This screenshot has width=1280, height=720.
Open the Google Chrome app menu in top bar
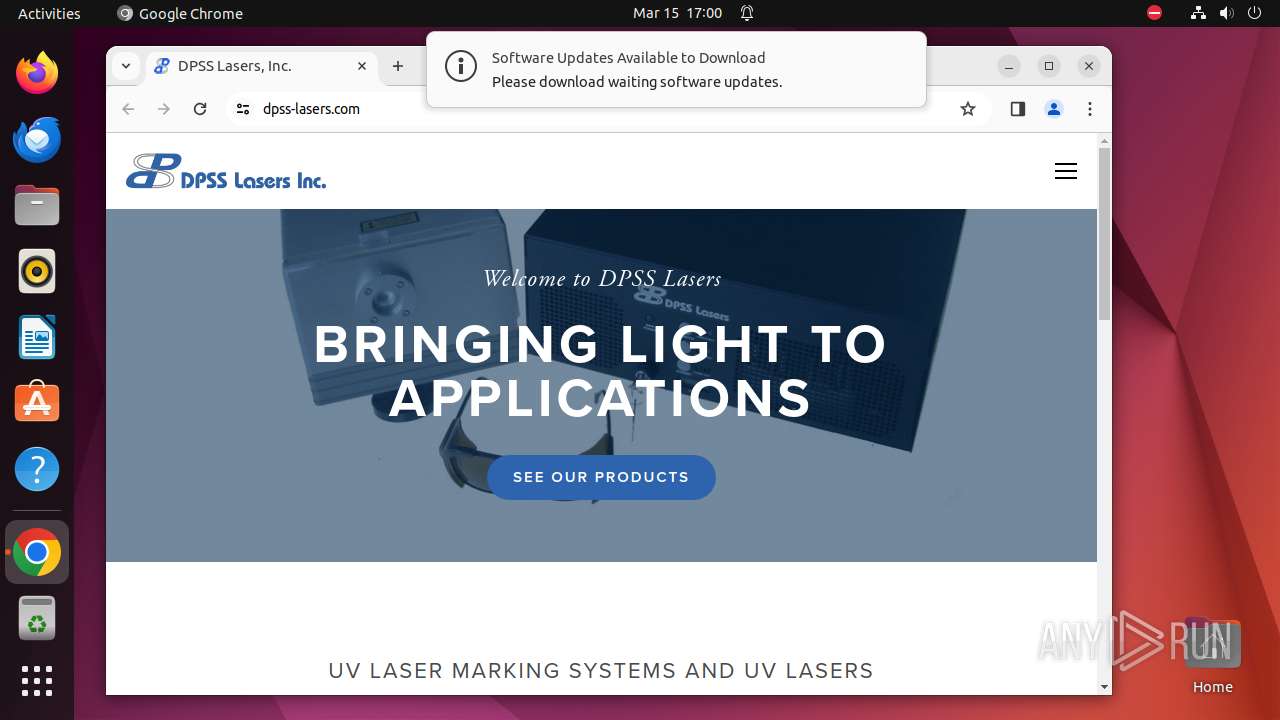tap(180, 13)
